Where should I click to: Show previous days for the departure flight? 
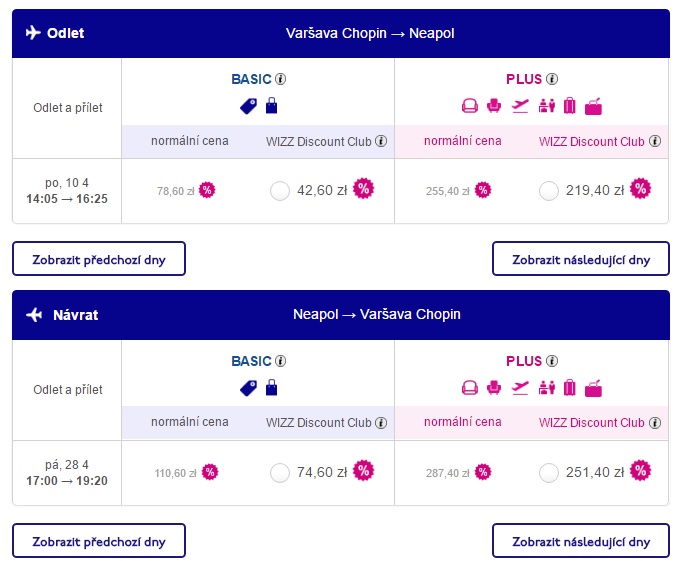[99, 259]
